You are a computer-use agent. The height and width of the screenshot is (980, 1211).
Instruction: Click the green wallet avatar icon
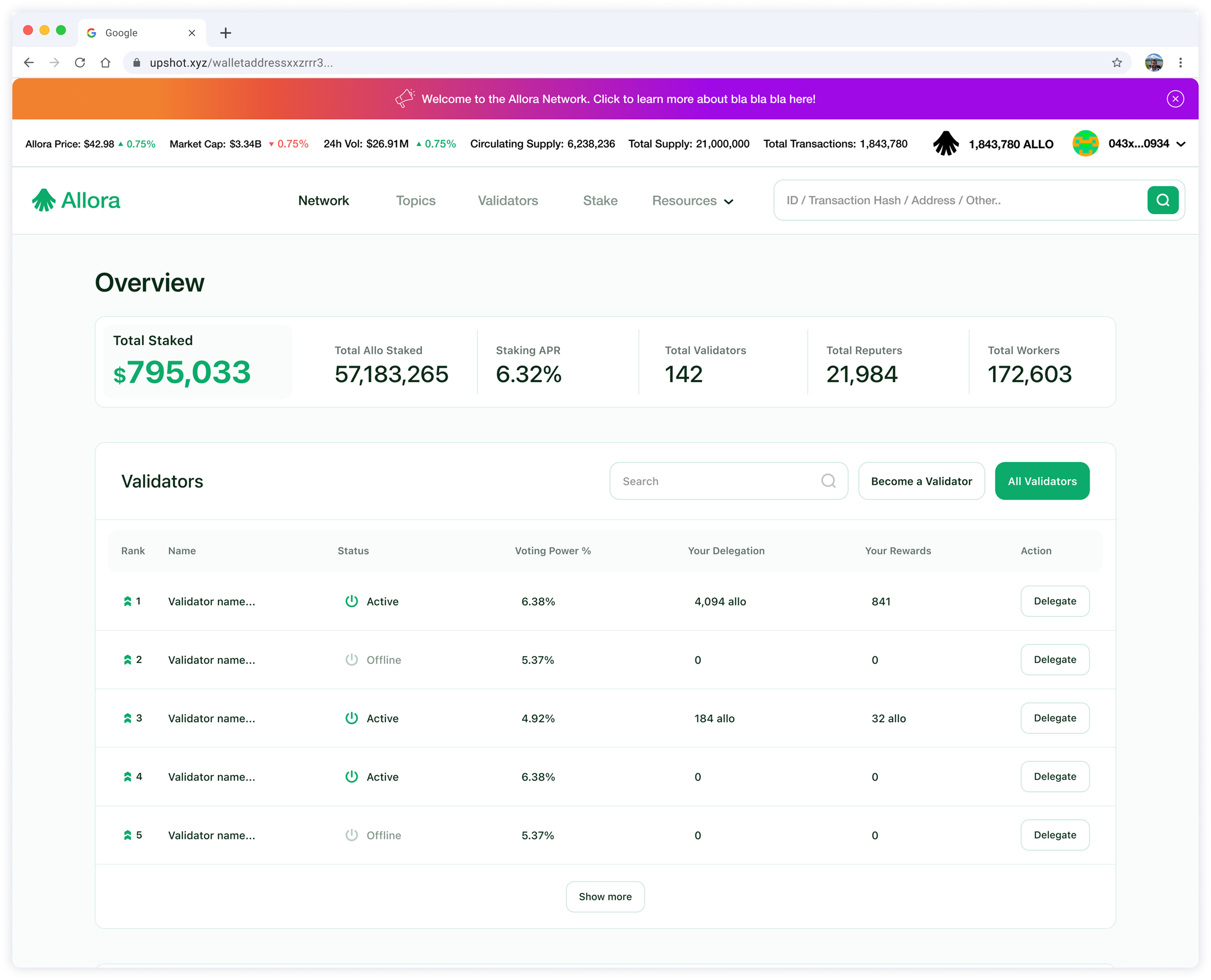pyautogui.click(x=1085, y=143)
